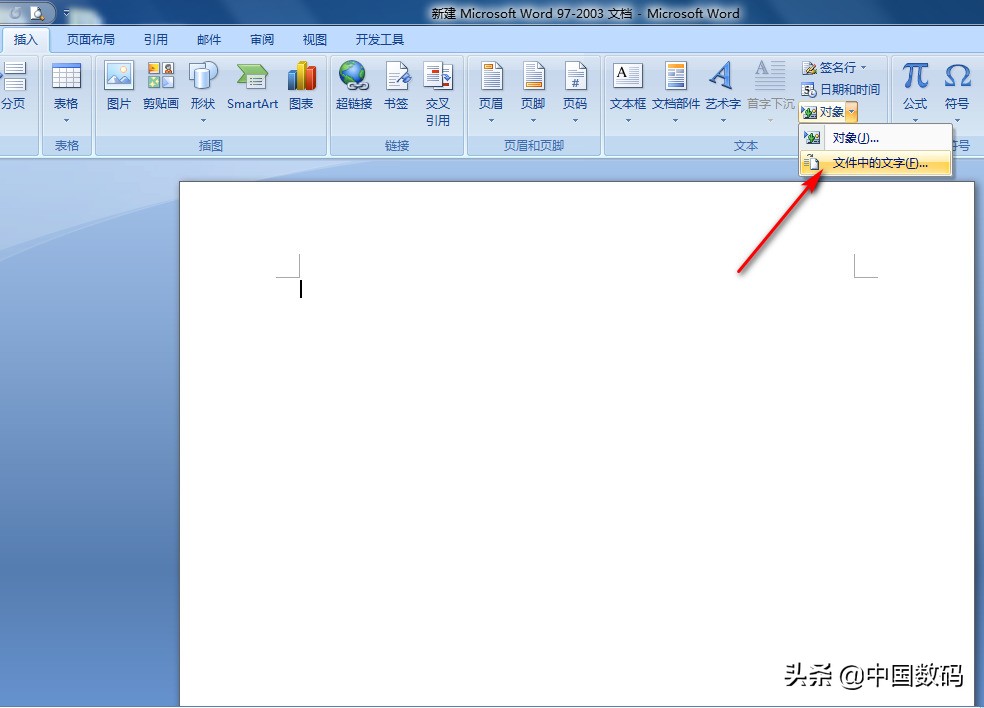Expand the arrow under 形状

pyautogui.click(x=203, y=121)
